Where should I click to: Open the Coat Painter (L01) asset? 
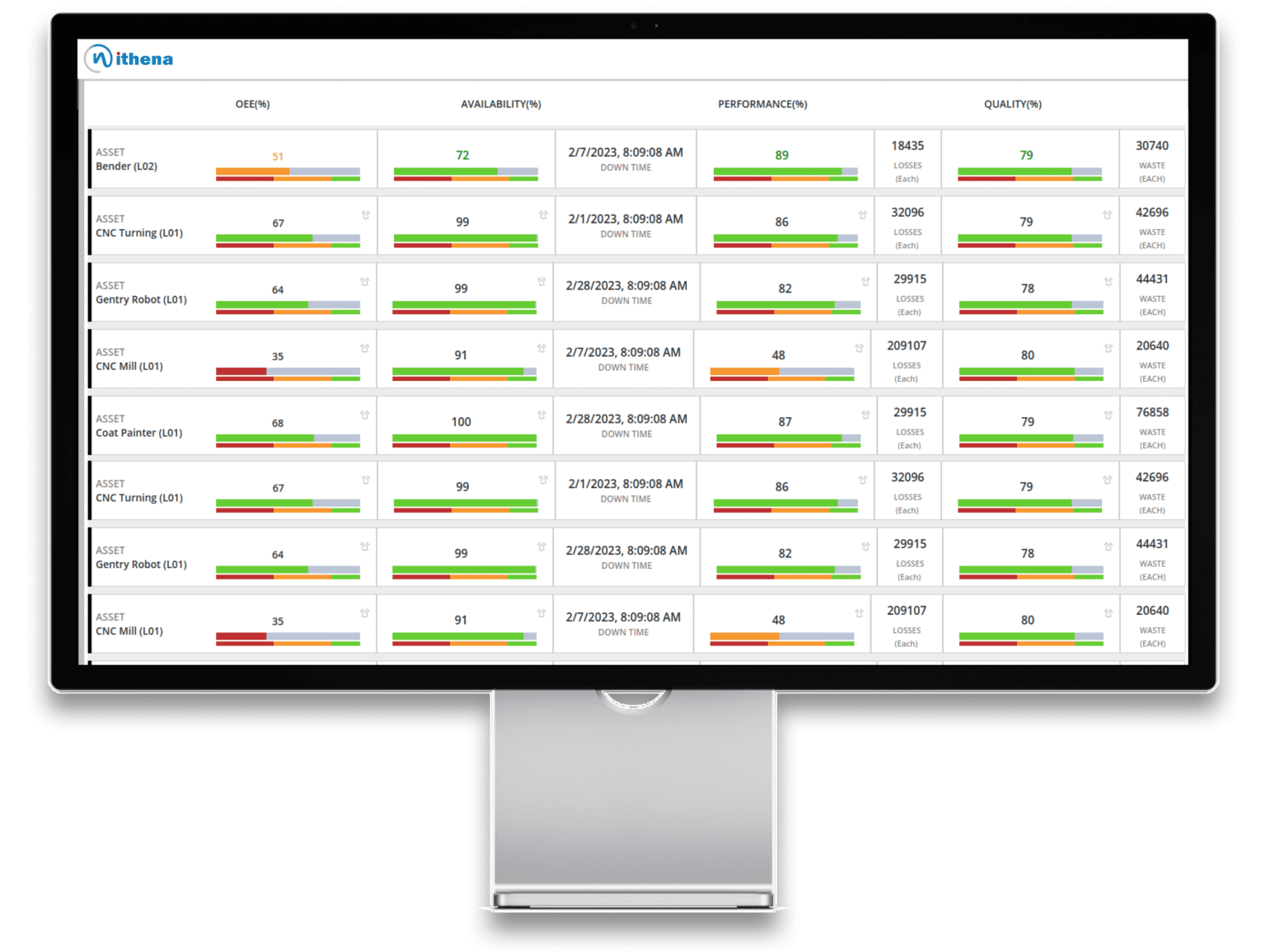click(x=138, y=433)
